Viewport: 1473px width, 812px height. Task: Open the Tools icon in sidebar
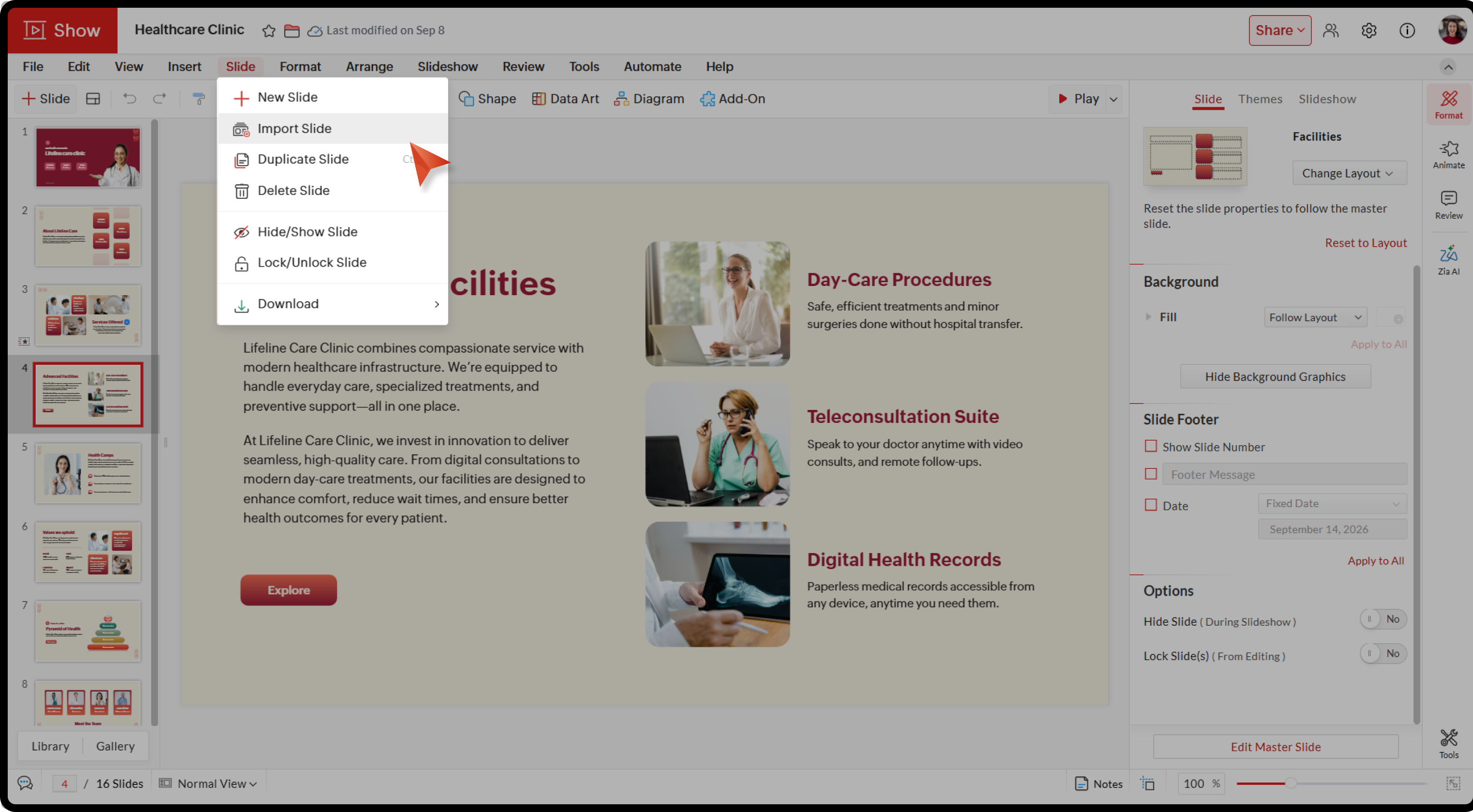(x=1448, y=743)
